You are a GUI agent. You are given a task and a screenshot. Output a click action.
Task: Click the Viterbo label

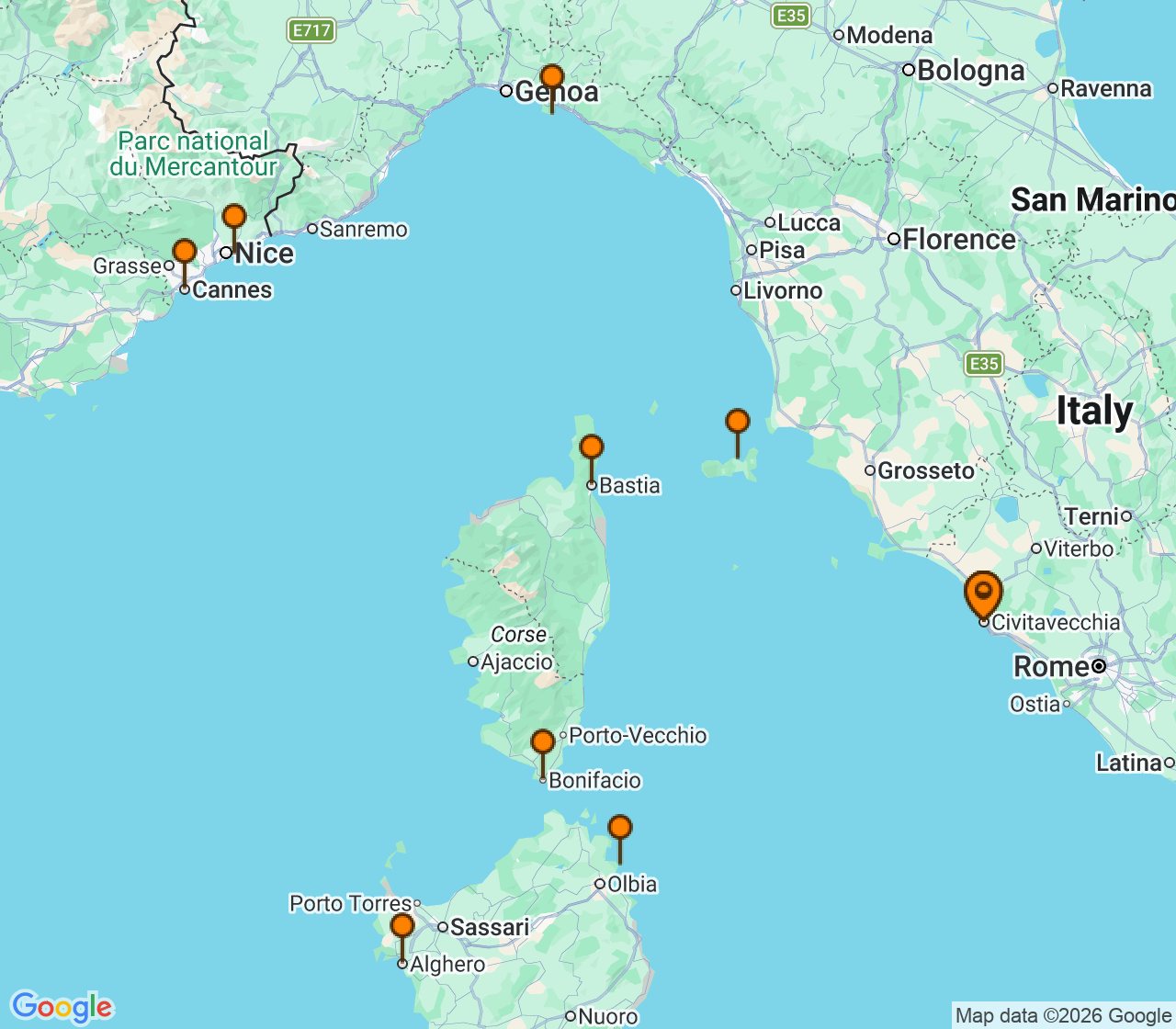point(1079,549)
